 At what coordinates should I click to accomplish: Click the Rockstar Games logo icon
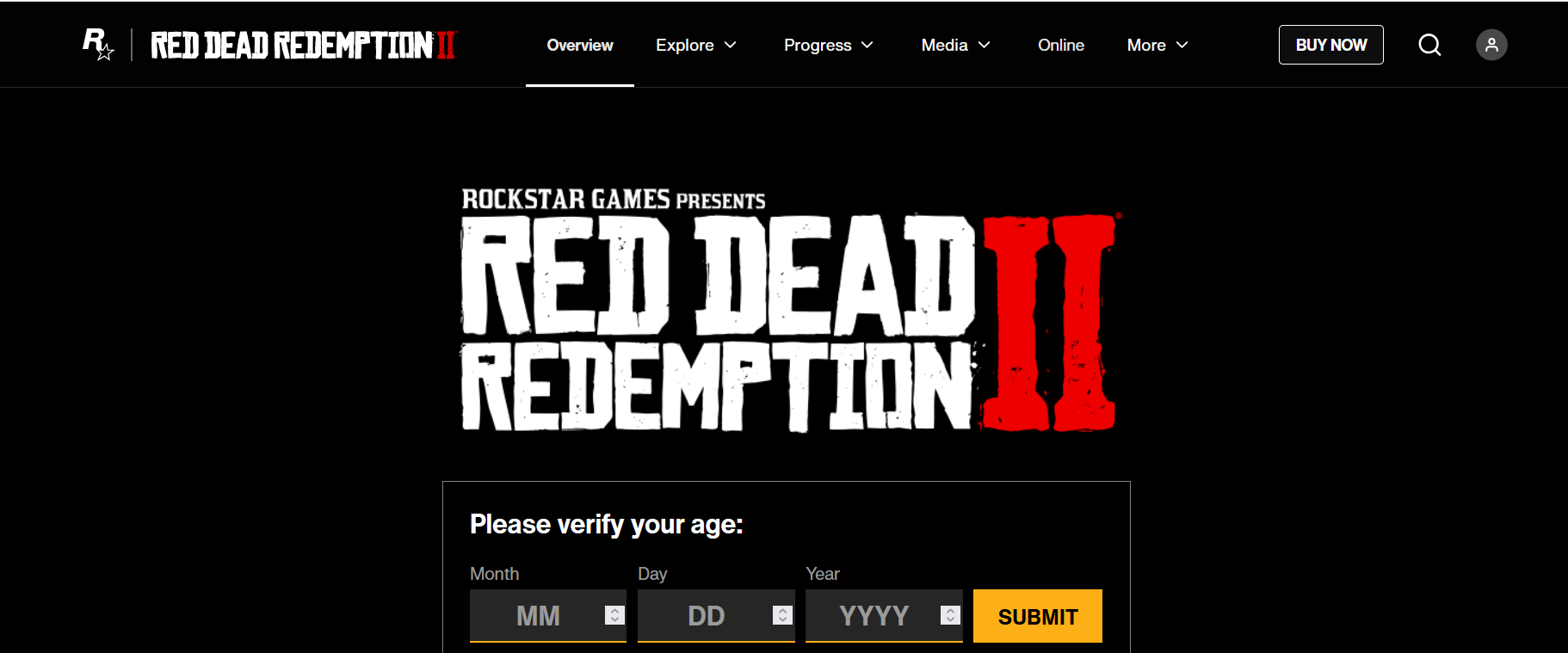(x=97, y=45)
